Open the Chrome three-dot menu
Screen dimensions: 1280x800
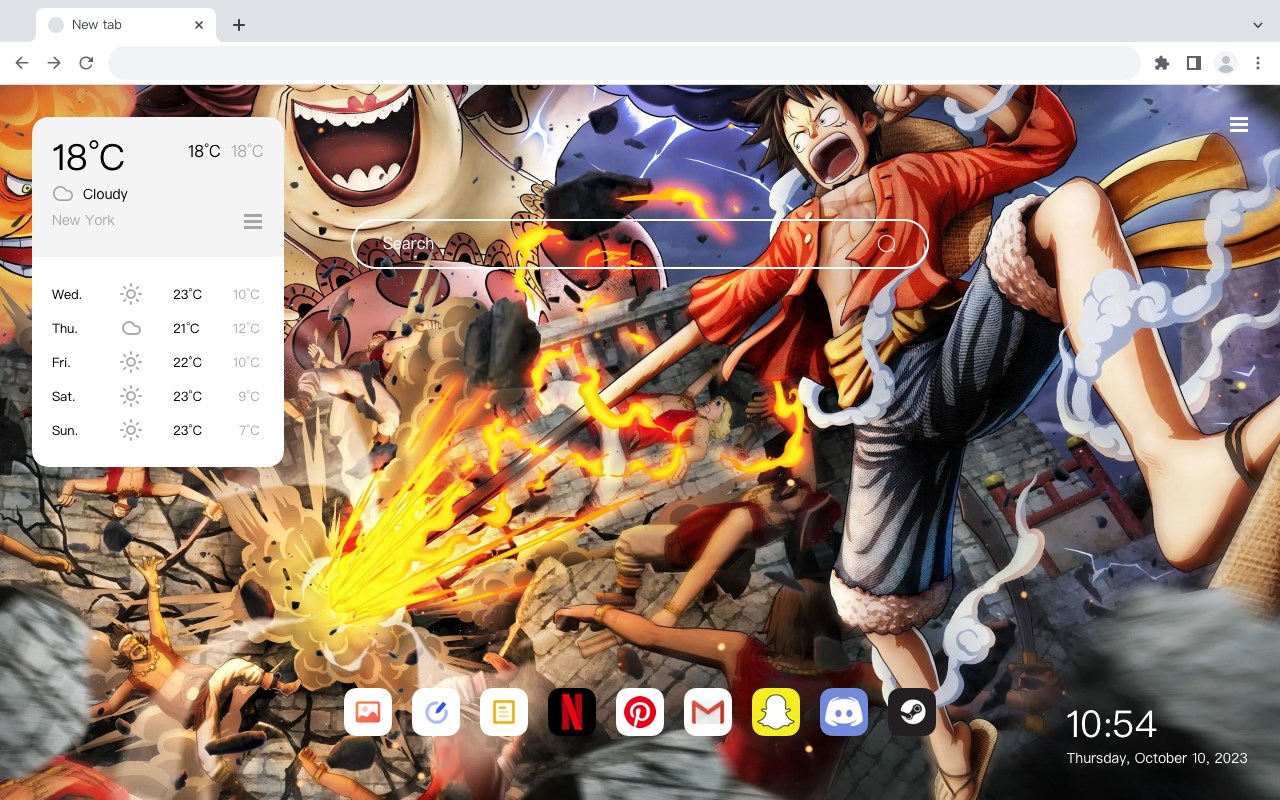(1258, 63)
